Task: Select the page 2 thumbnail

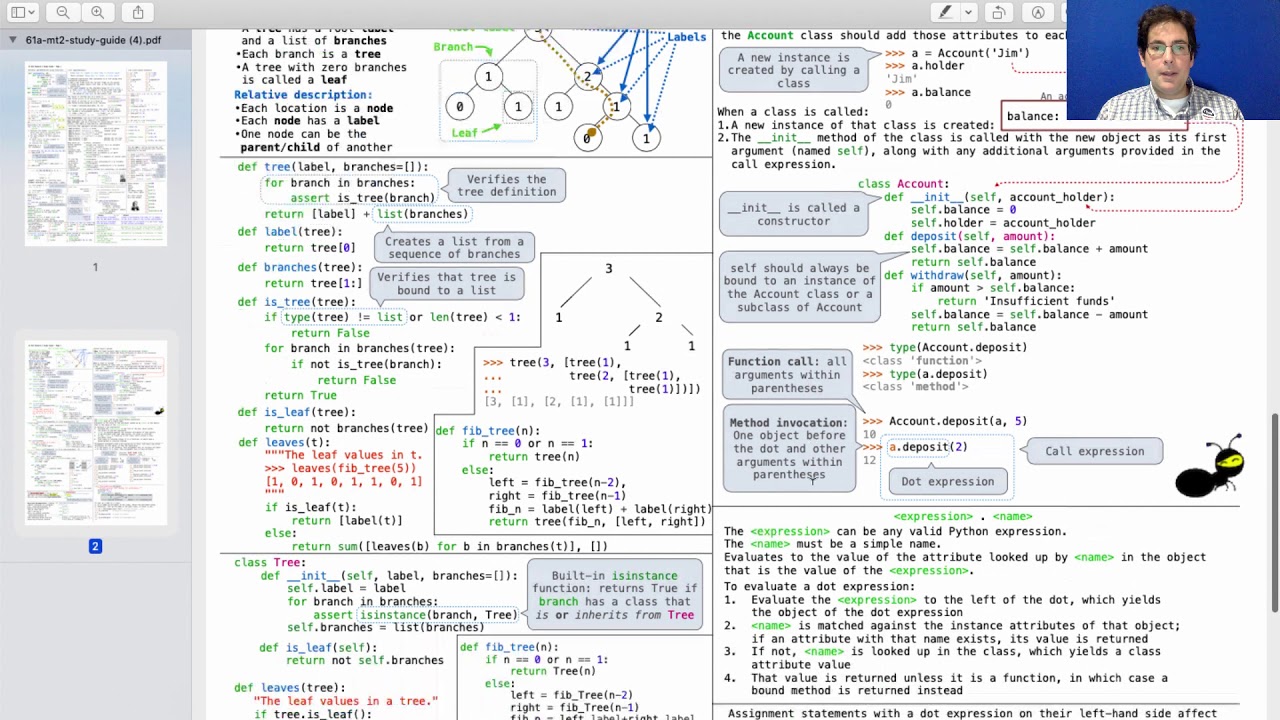Action: 96,432
